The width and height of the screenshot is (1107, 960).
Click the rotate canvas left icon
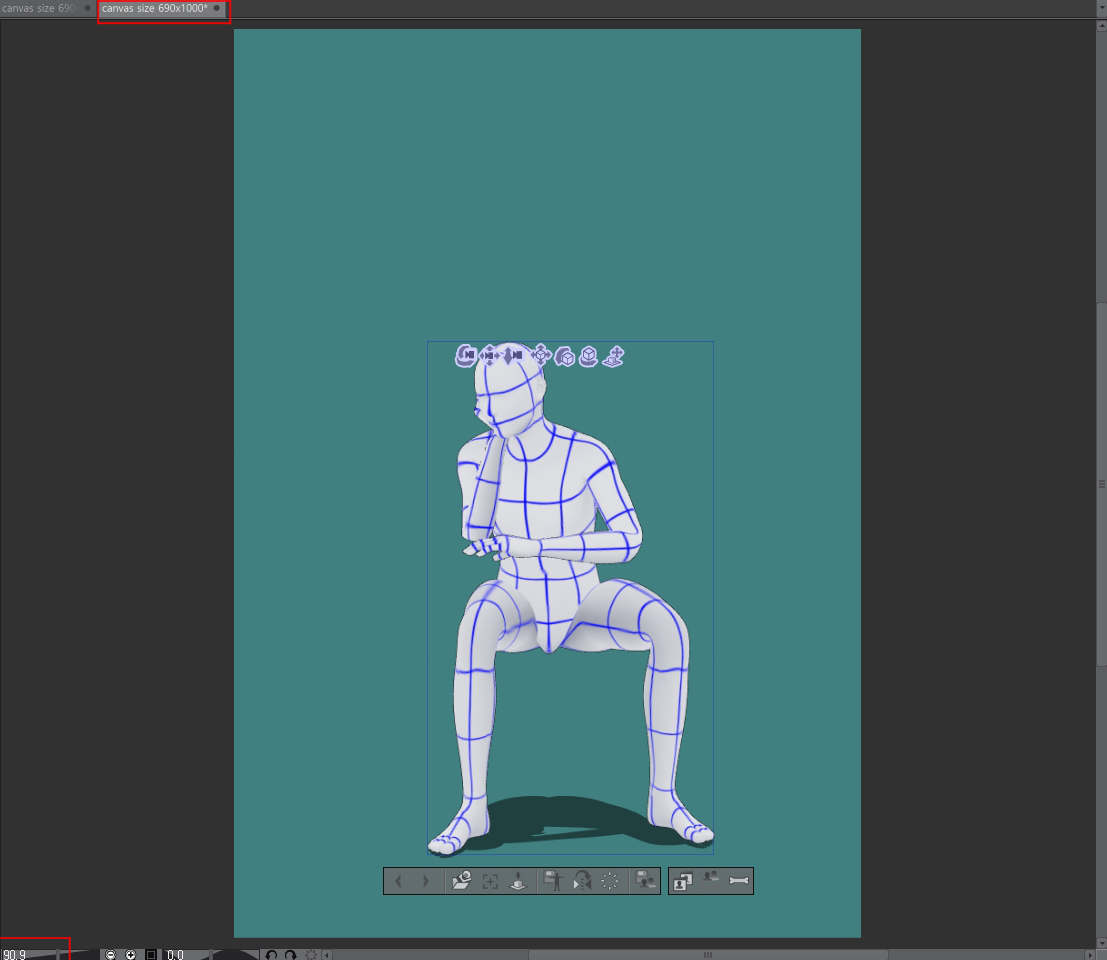[x=270, y=954]
